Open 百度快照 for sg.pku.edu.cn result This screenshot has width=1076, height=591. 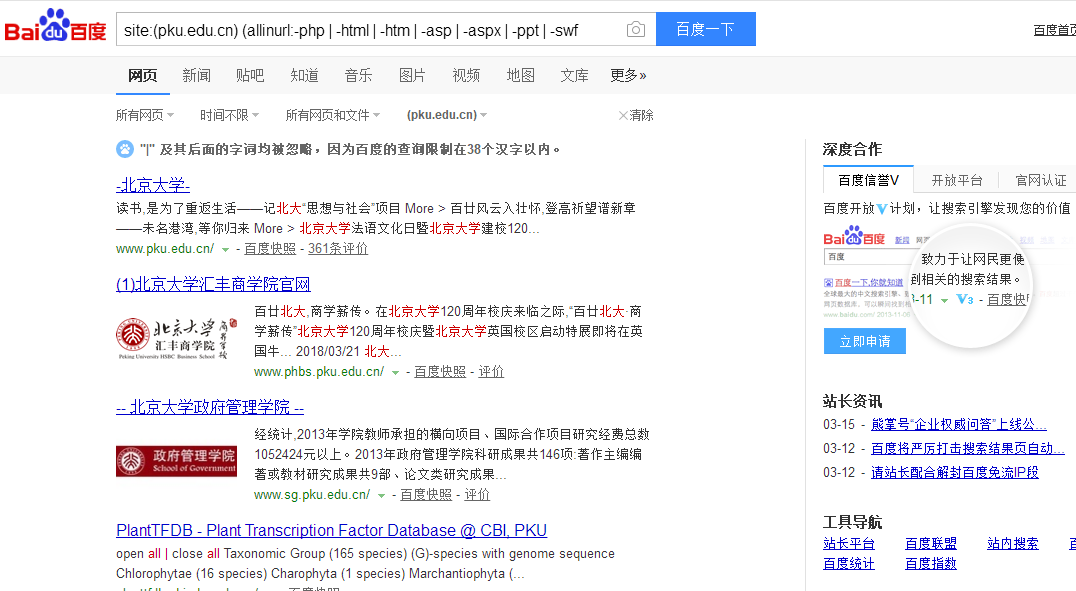(426, 494)
